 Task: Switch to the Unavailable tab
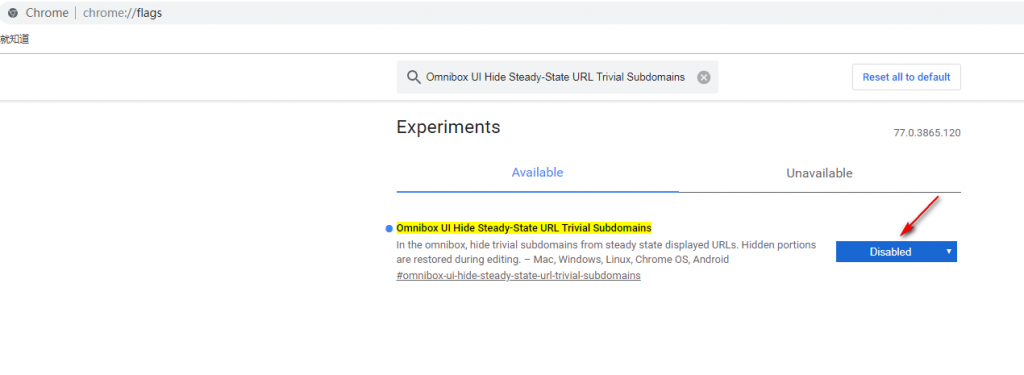(x=820, y=174)
